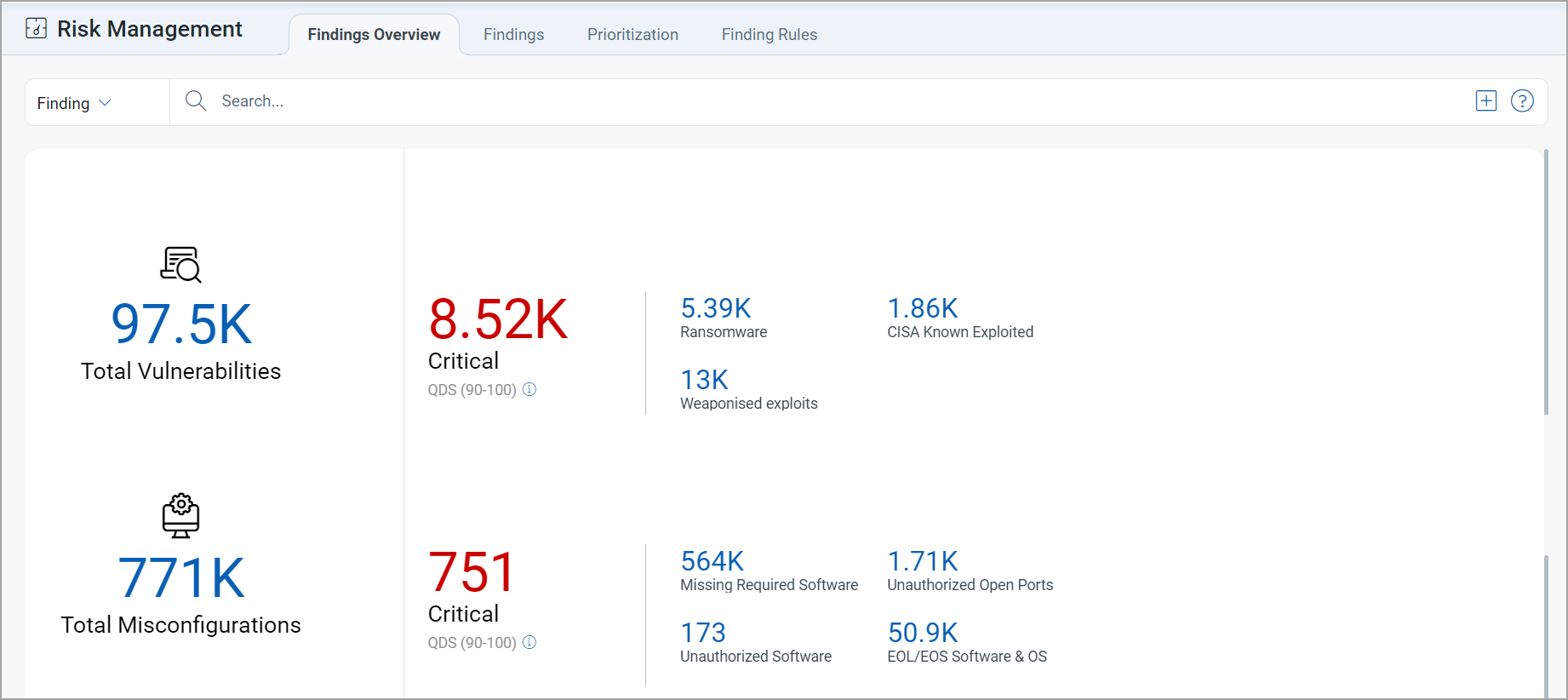The height and width of the screenshot is (700, 1568).
Task: Click the vertical scrollbar on the right
Action: [x=1546, y=281]
